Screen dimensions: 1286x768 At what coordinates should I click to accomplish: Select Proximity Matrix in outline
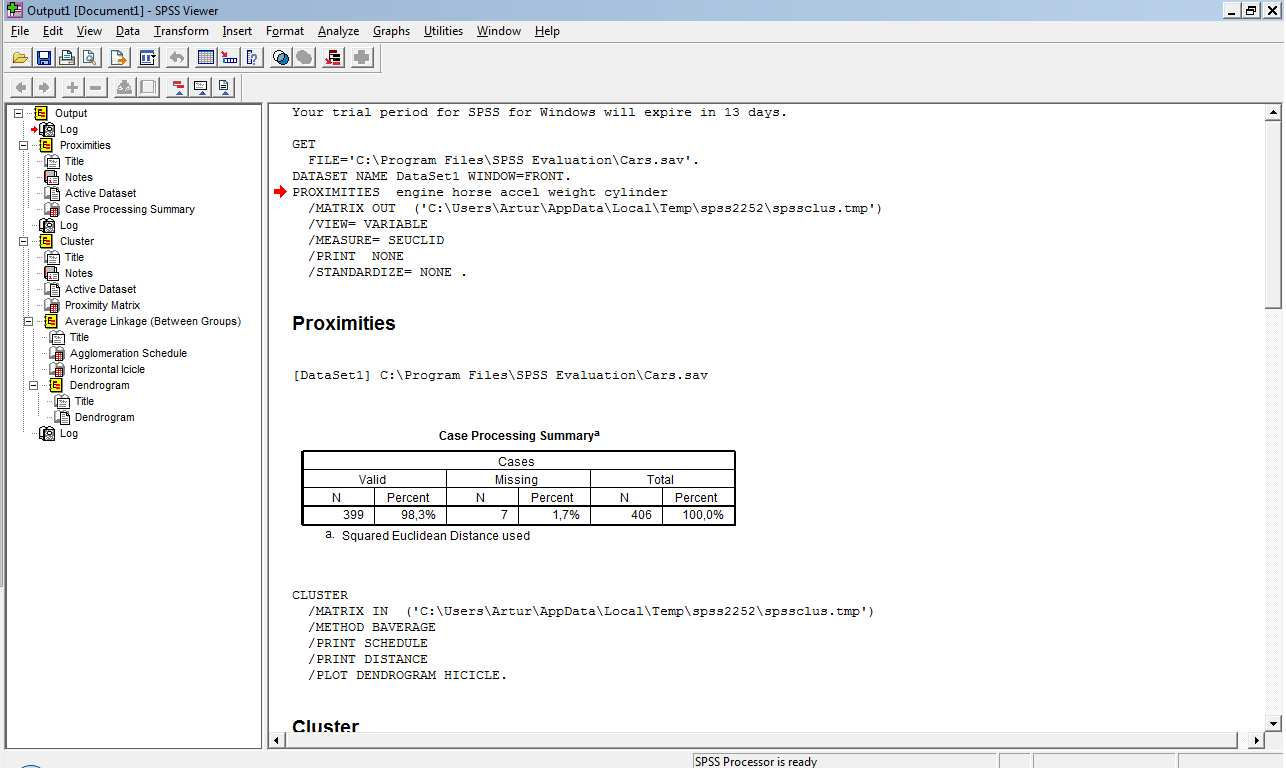coord(102,305)
